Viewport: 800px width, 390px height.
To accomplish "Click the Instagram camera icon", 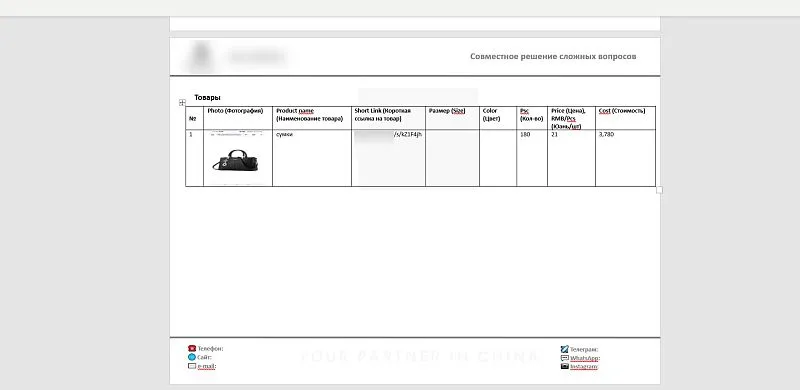I will (x=564, y=366).
